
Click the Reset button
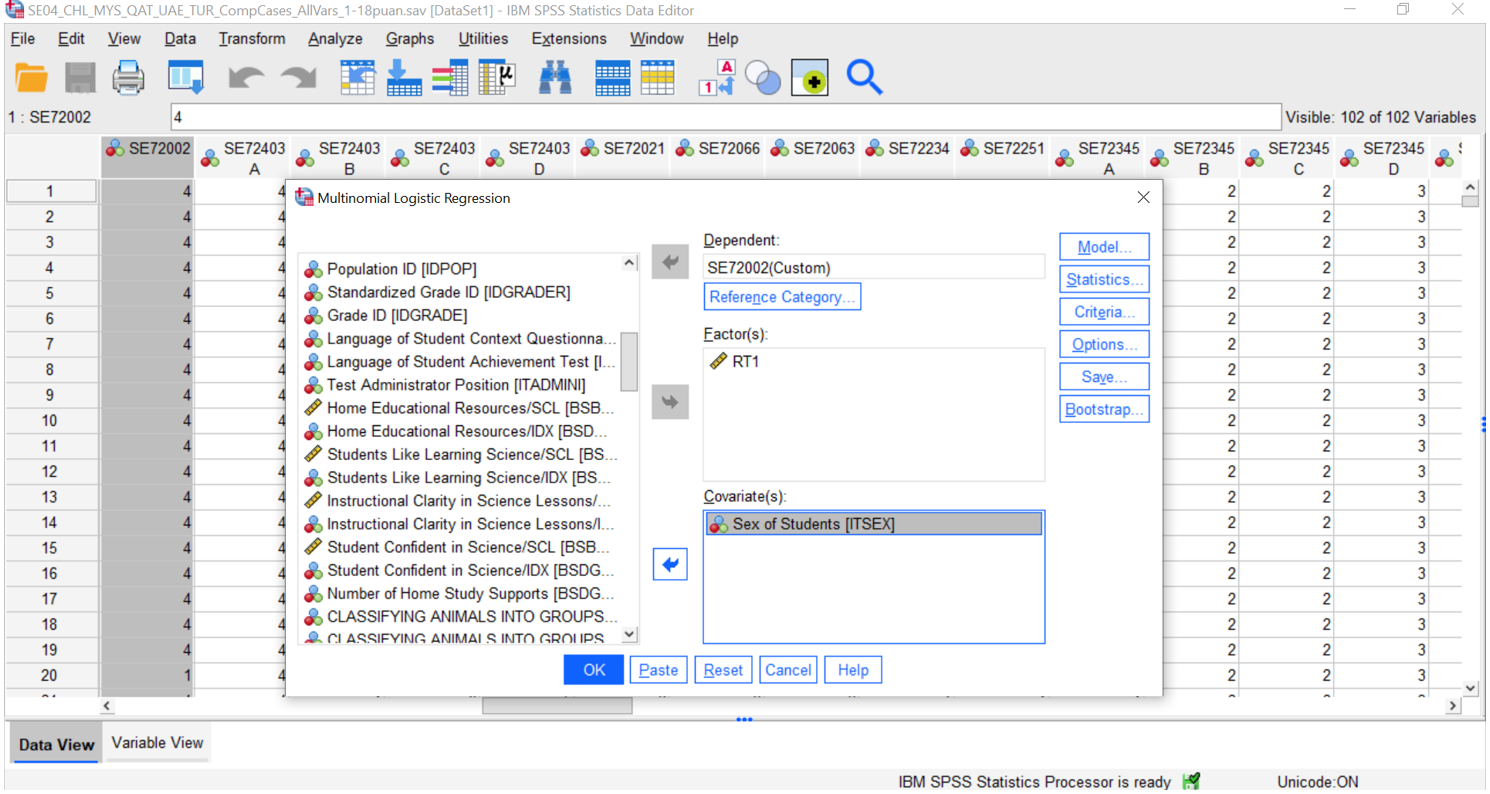click(x=723, y=670)
